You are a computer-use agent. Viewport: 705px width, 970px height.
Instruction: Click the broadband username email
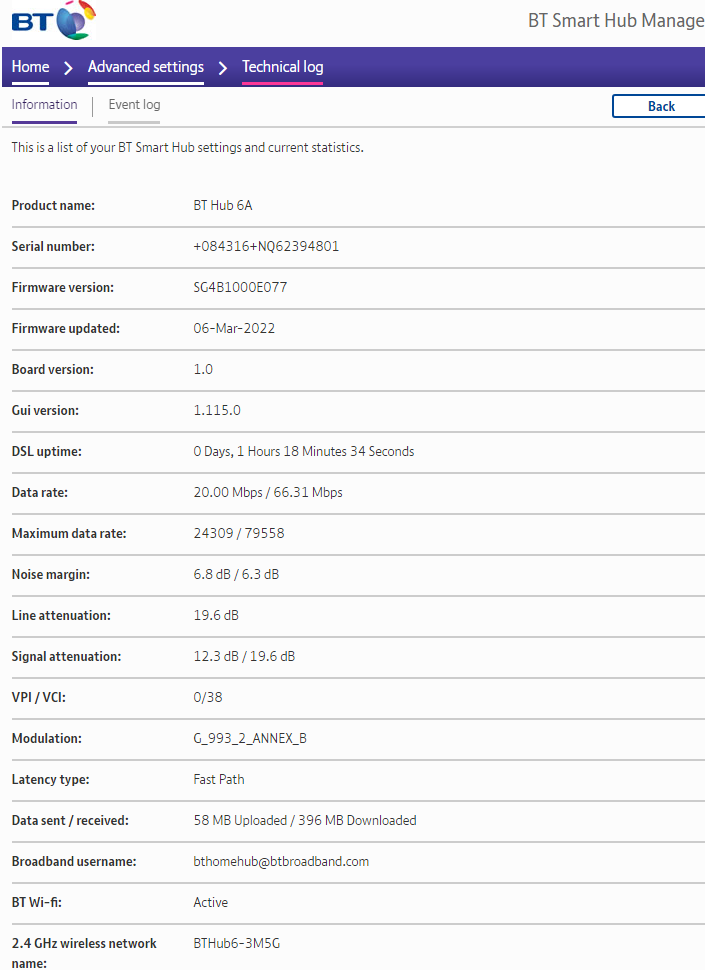pos(281,861)
